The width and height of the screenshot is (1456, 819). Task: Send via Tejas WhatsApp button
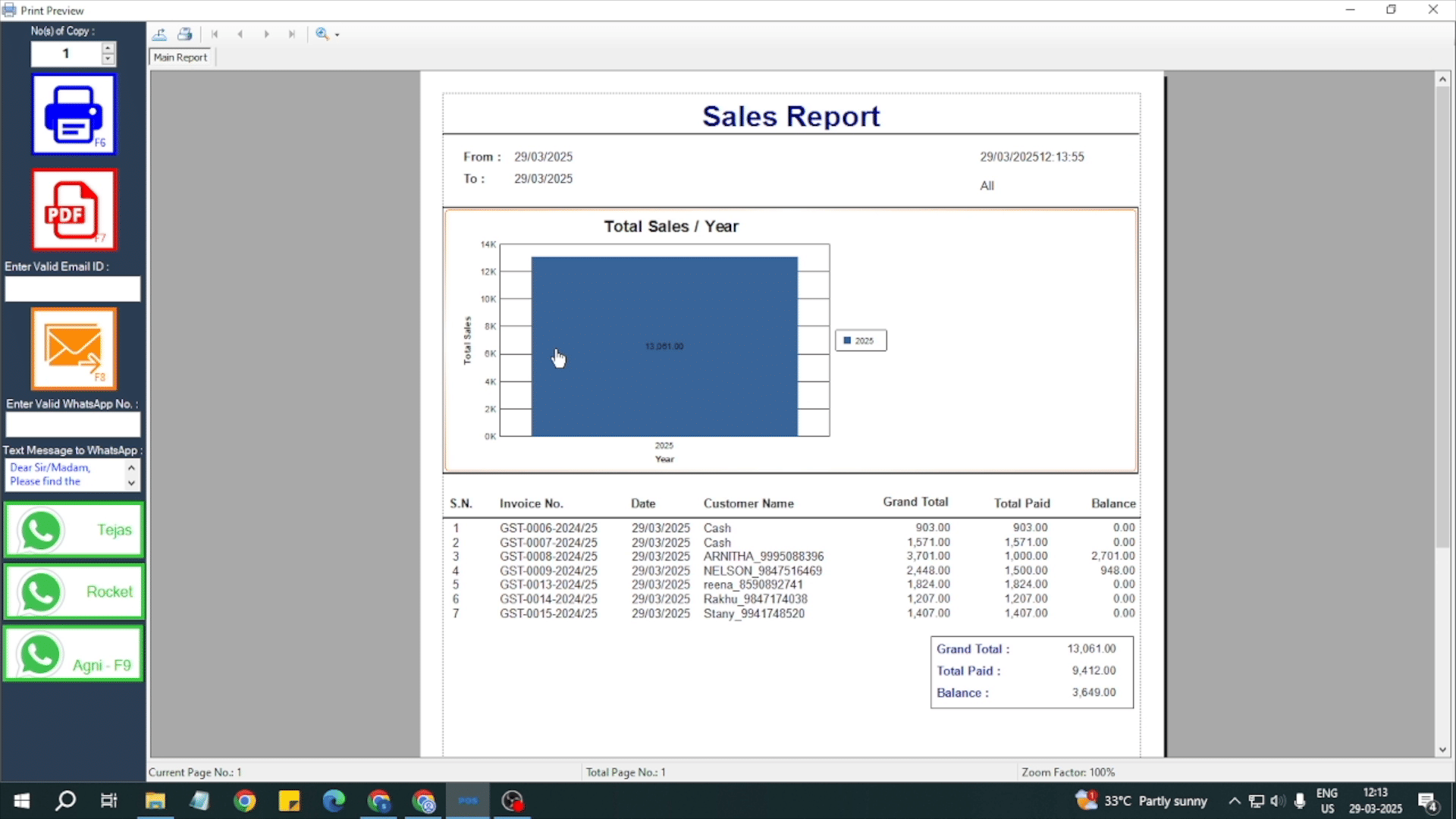pyautogui.click(x=74, y=530)
